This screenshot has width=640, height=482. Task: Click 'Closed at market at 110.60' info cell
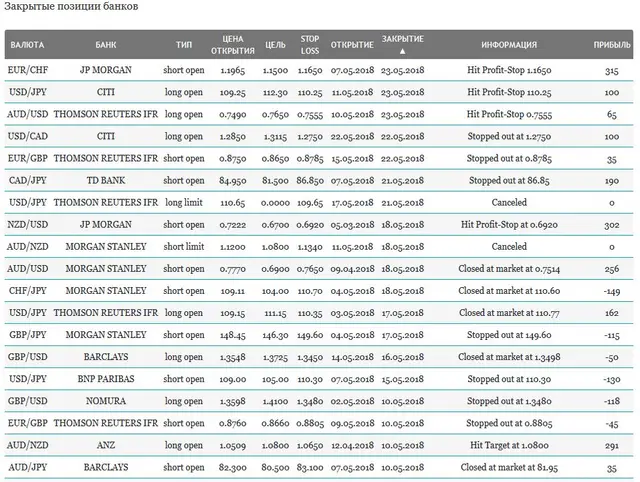point(509,291)
